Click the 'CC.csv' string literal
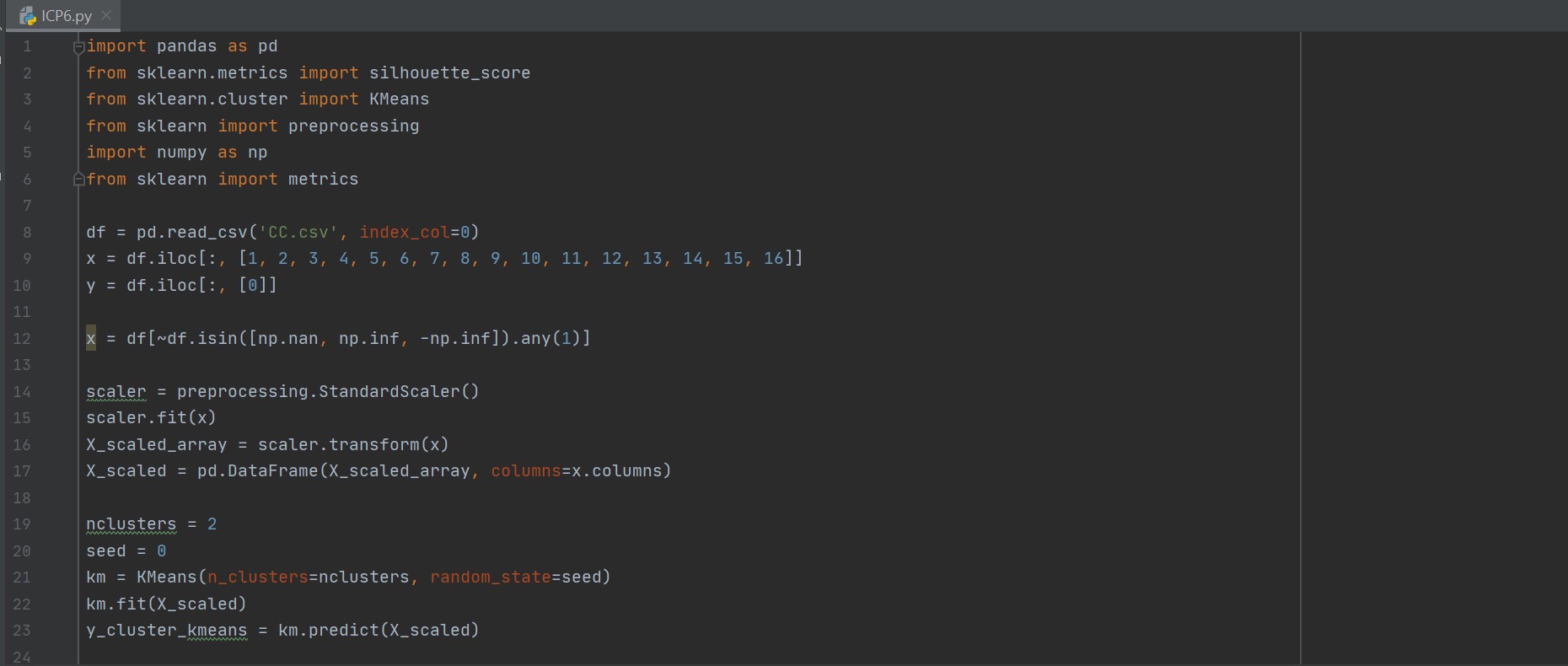 tap(298, 232)
